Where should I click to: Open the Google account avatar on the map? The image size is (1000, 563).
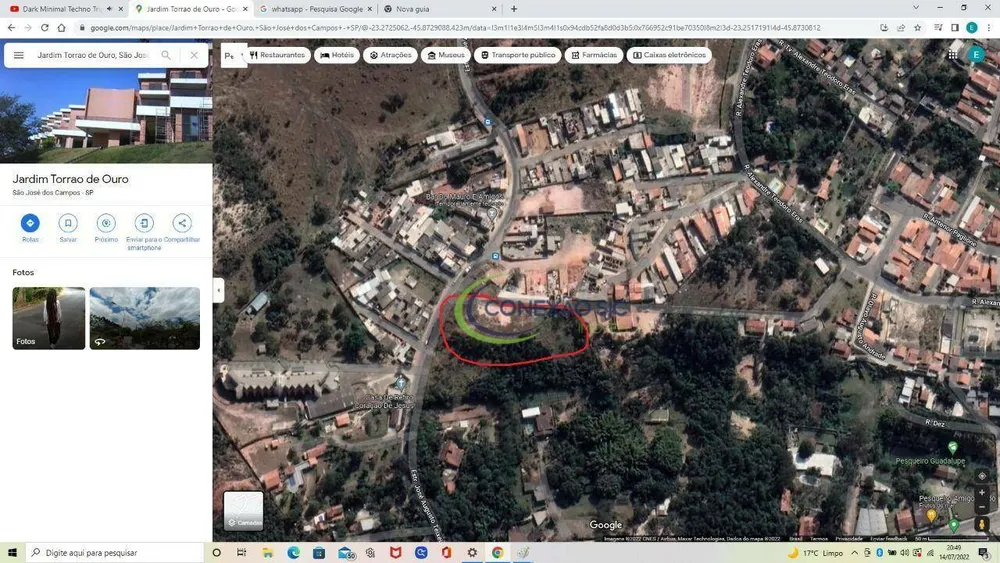[x=976, y=55]
